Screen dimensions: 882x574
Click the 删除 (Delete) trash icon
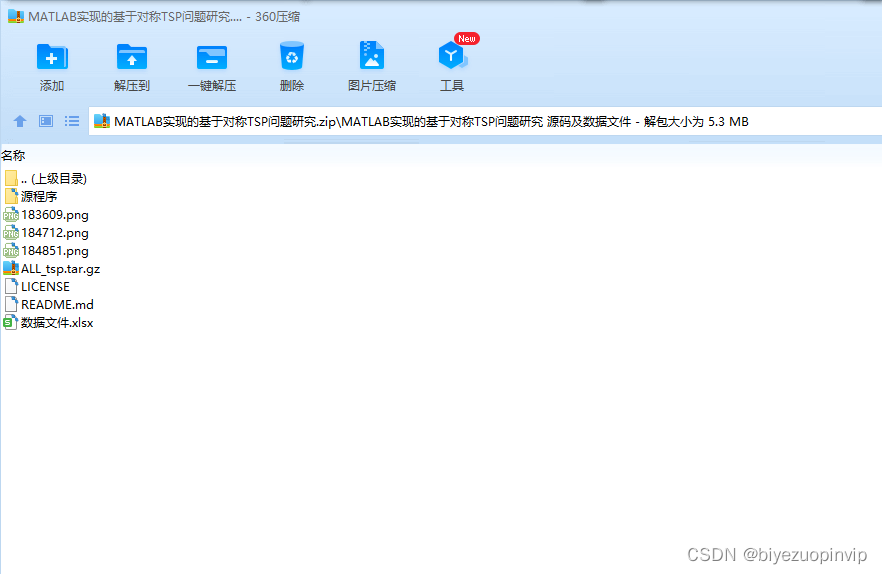tap(291, 56)
